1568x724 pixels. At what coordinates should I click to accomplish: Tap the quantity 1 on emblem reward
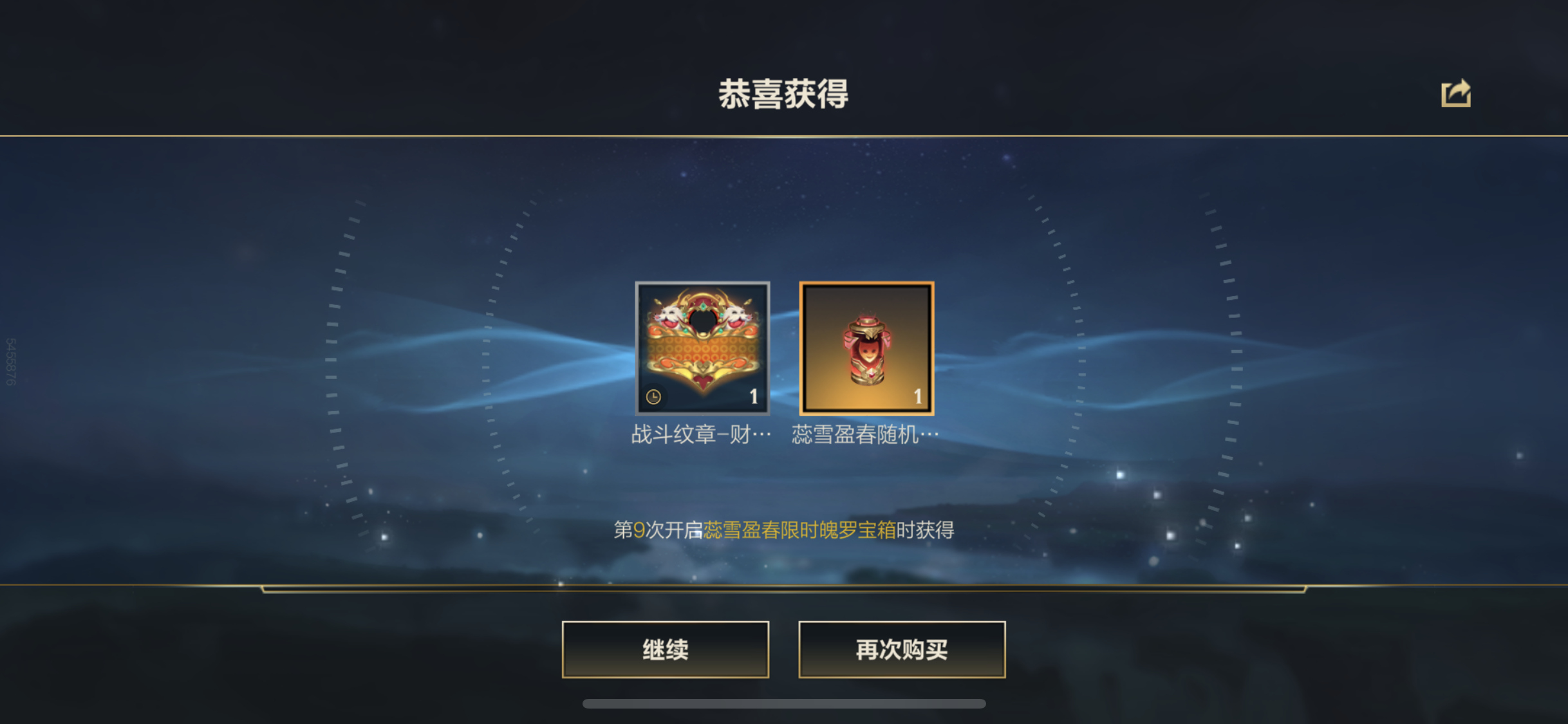point(754,396)
